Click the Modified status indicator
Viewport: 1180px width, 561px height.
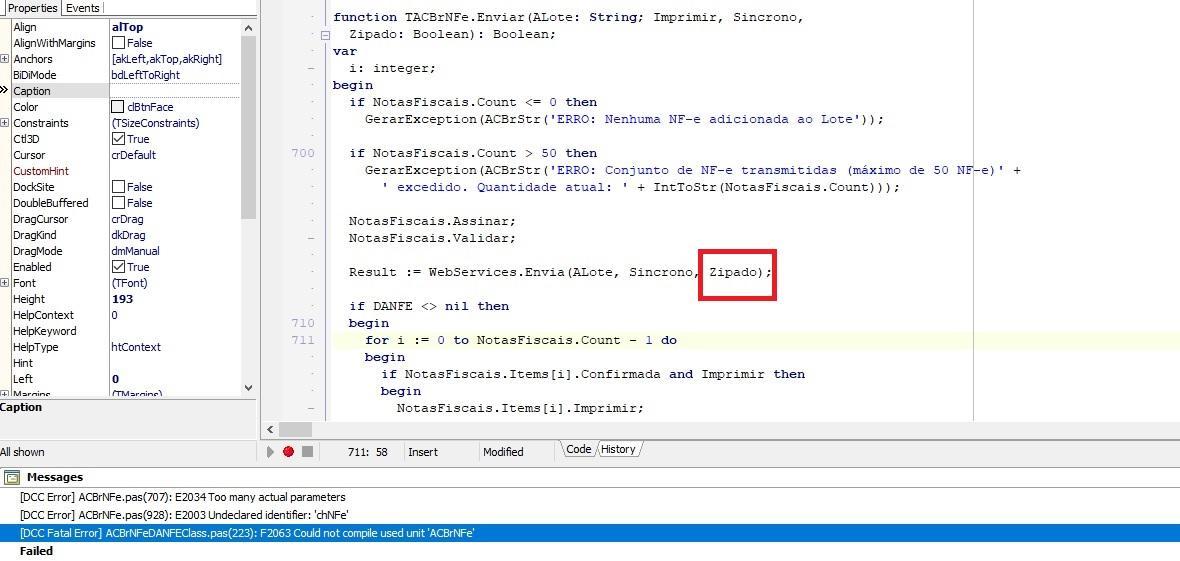click(503, 452)
